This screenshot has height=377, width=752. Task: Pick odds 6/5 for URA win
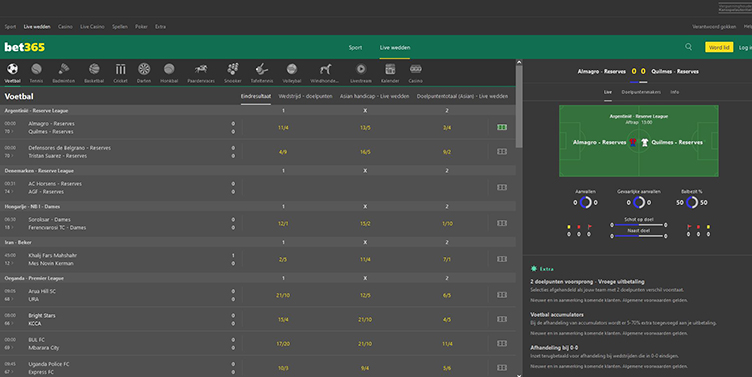coord(446,295)
